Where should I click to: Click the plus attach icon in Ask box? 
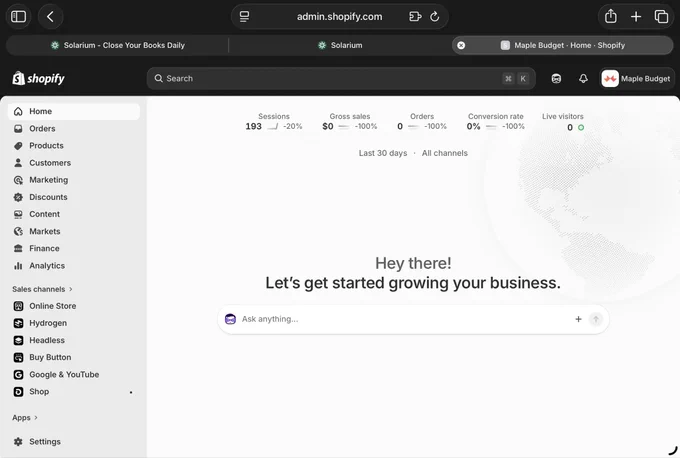(578, 319)
